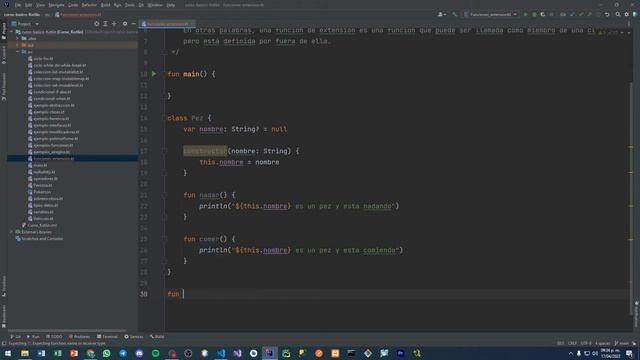
Task: Click the Git commit checkmark icon
Action: 581,14
